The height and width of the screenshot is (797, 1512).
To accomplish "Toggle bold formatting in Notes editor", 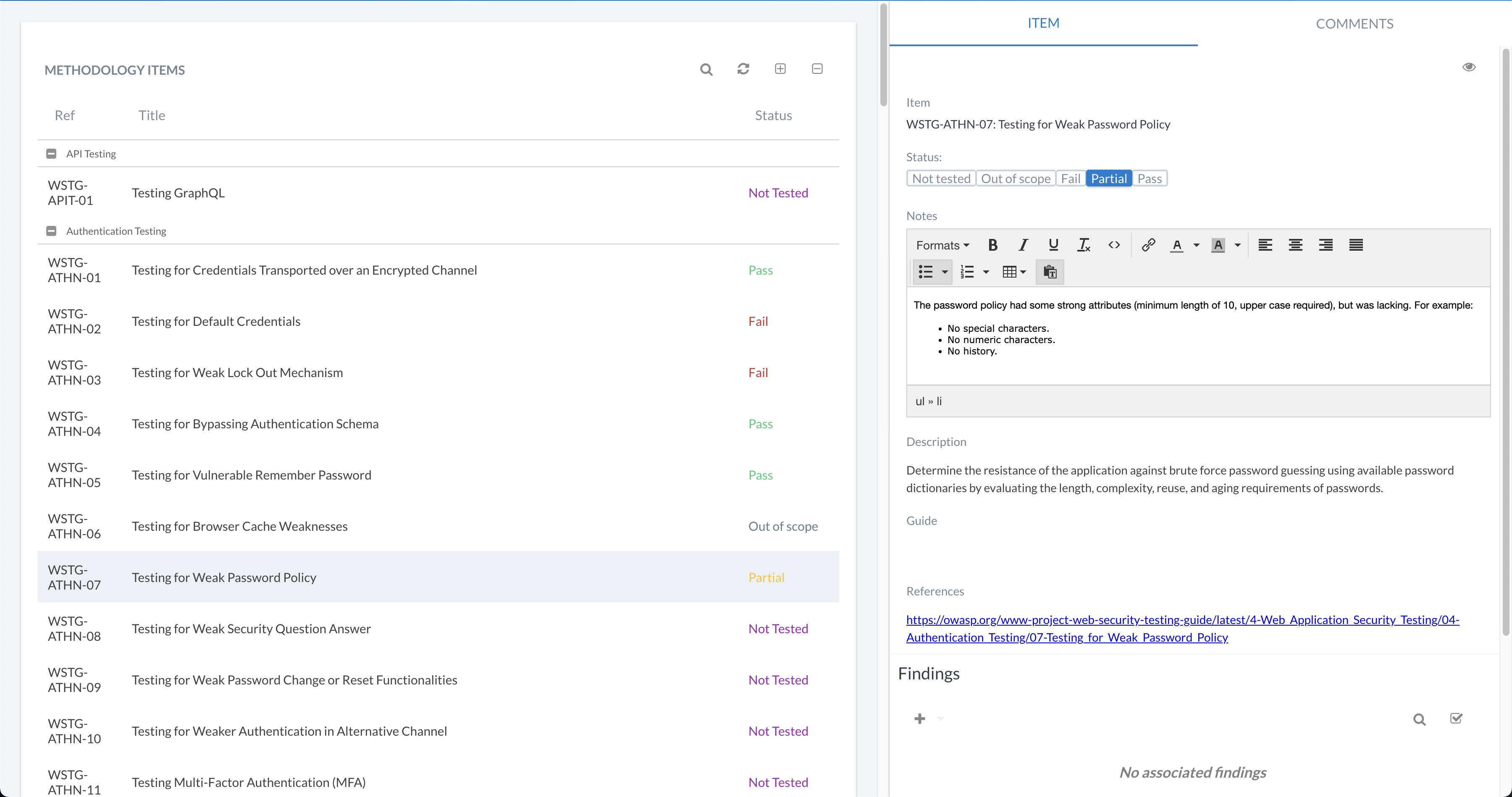I will tap(992, 245).
